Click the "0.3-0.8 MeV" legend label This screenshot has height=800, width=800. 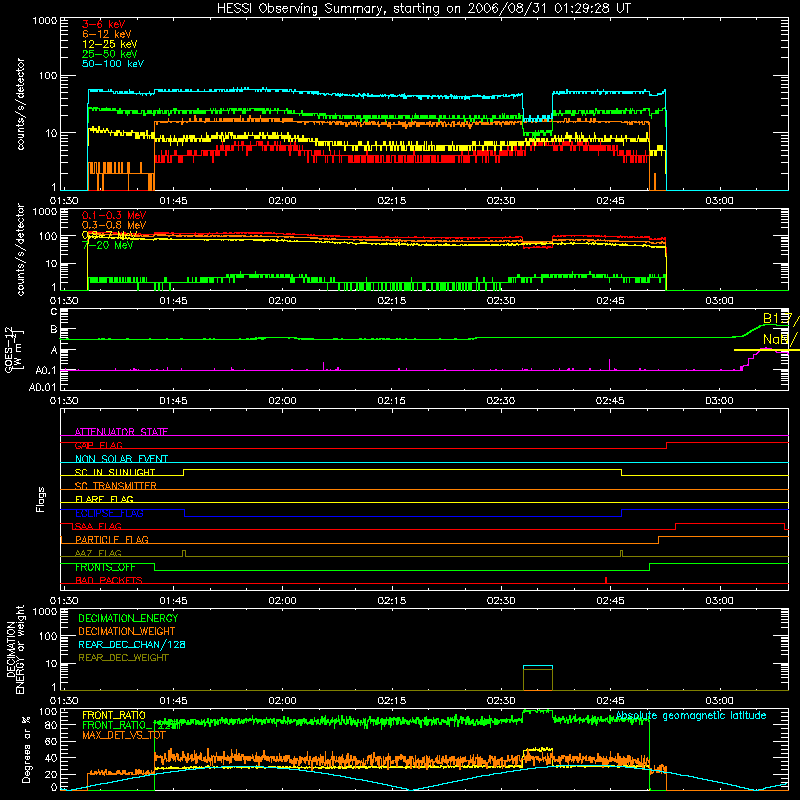click(114, 225)
